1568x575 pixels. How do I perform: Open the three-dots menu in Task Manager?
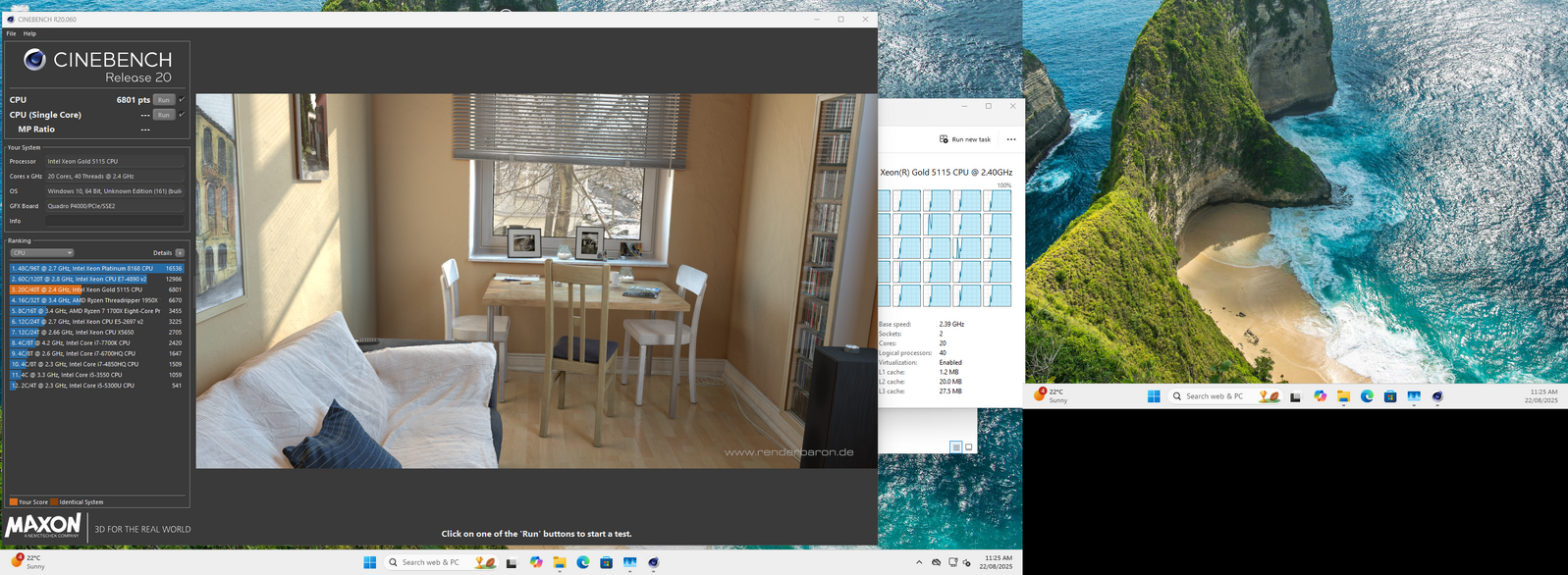pos(1011,139)
